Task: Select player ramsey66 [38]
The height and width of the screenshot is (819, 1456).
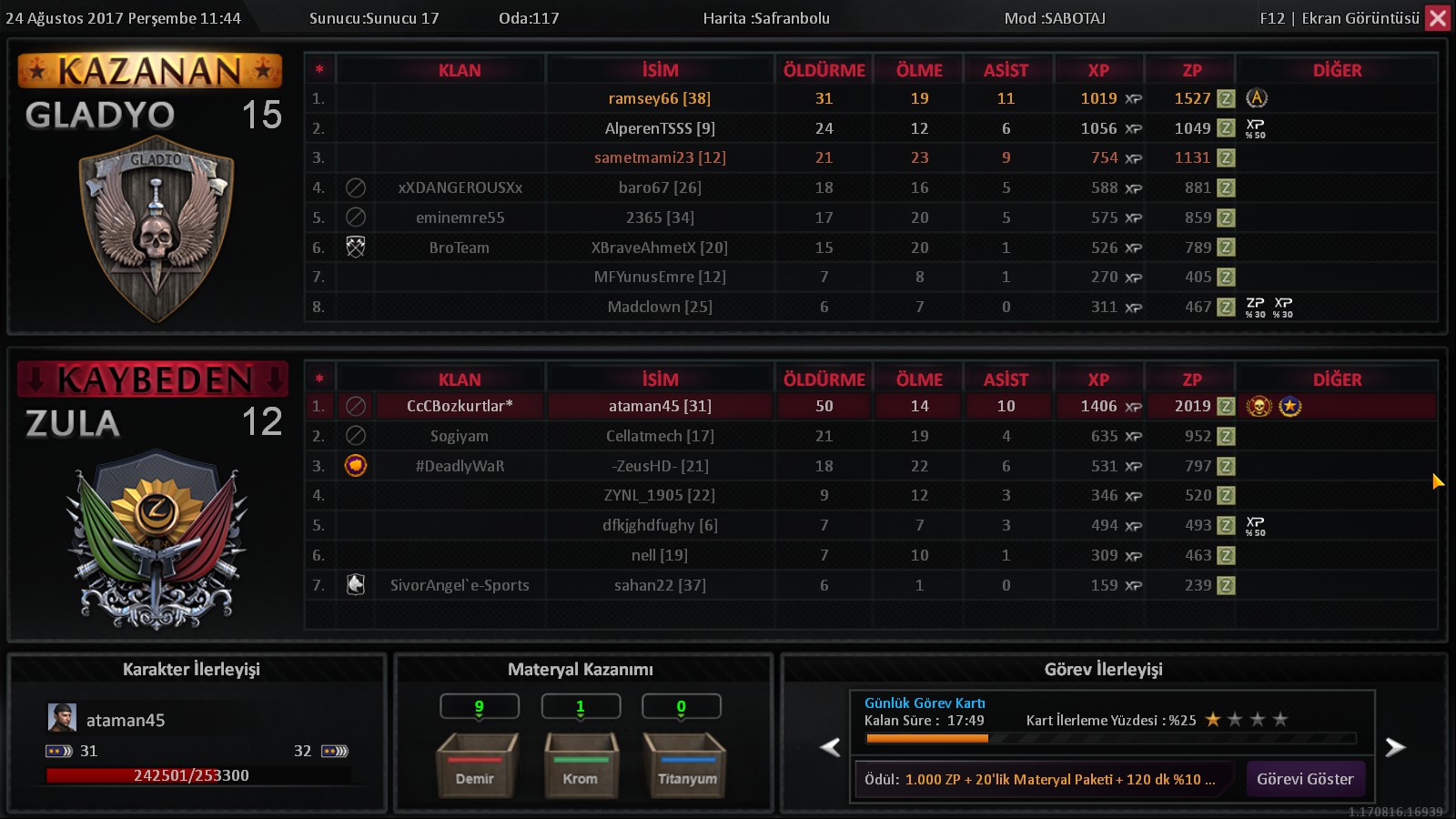Action: [660, 98]
